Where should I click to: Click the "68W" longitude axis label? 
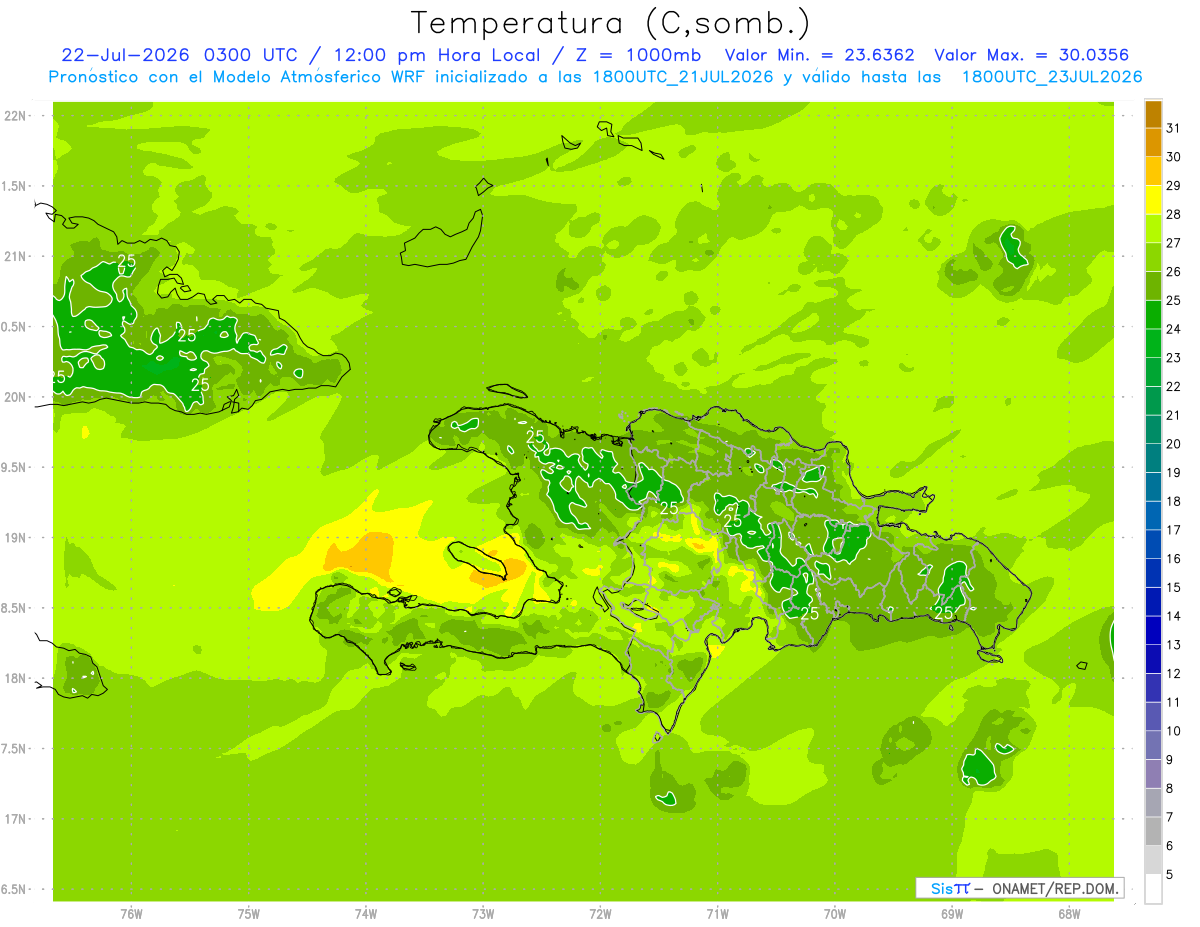click(1068, 915)
